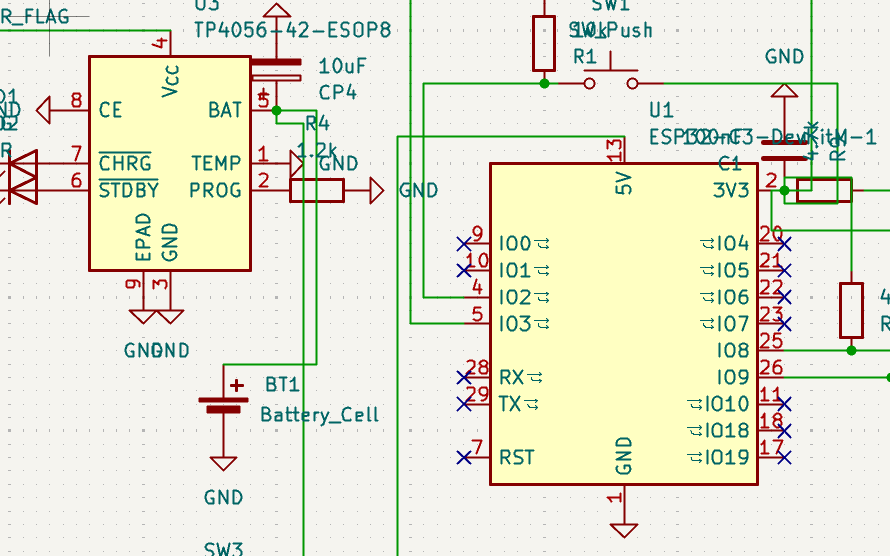Click the GND symbol under battery BT1
The height and width of the screenshot is (556, 890).
(223, 463)
